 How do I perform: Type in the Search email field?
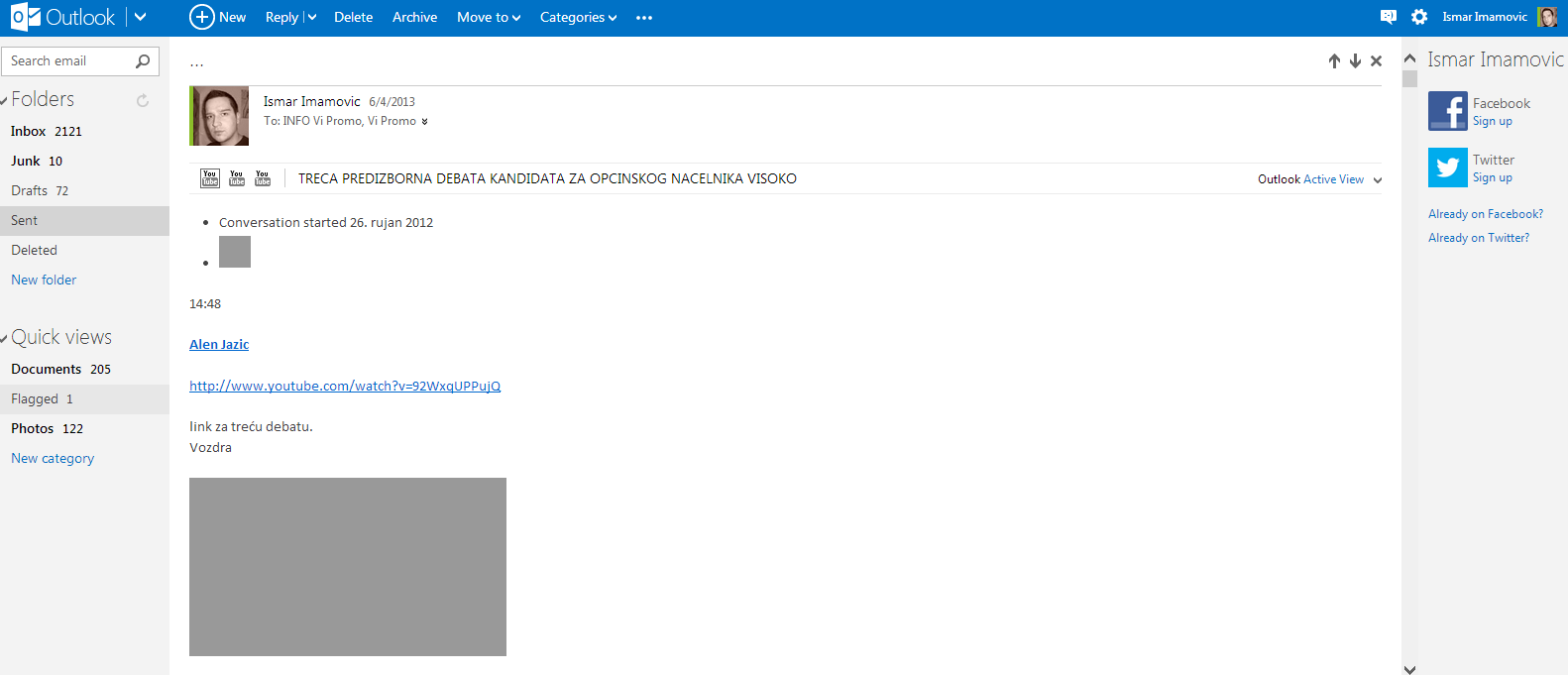(67, 61)
